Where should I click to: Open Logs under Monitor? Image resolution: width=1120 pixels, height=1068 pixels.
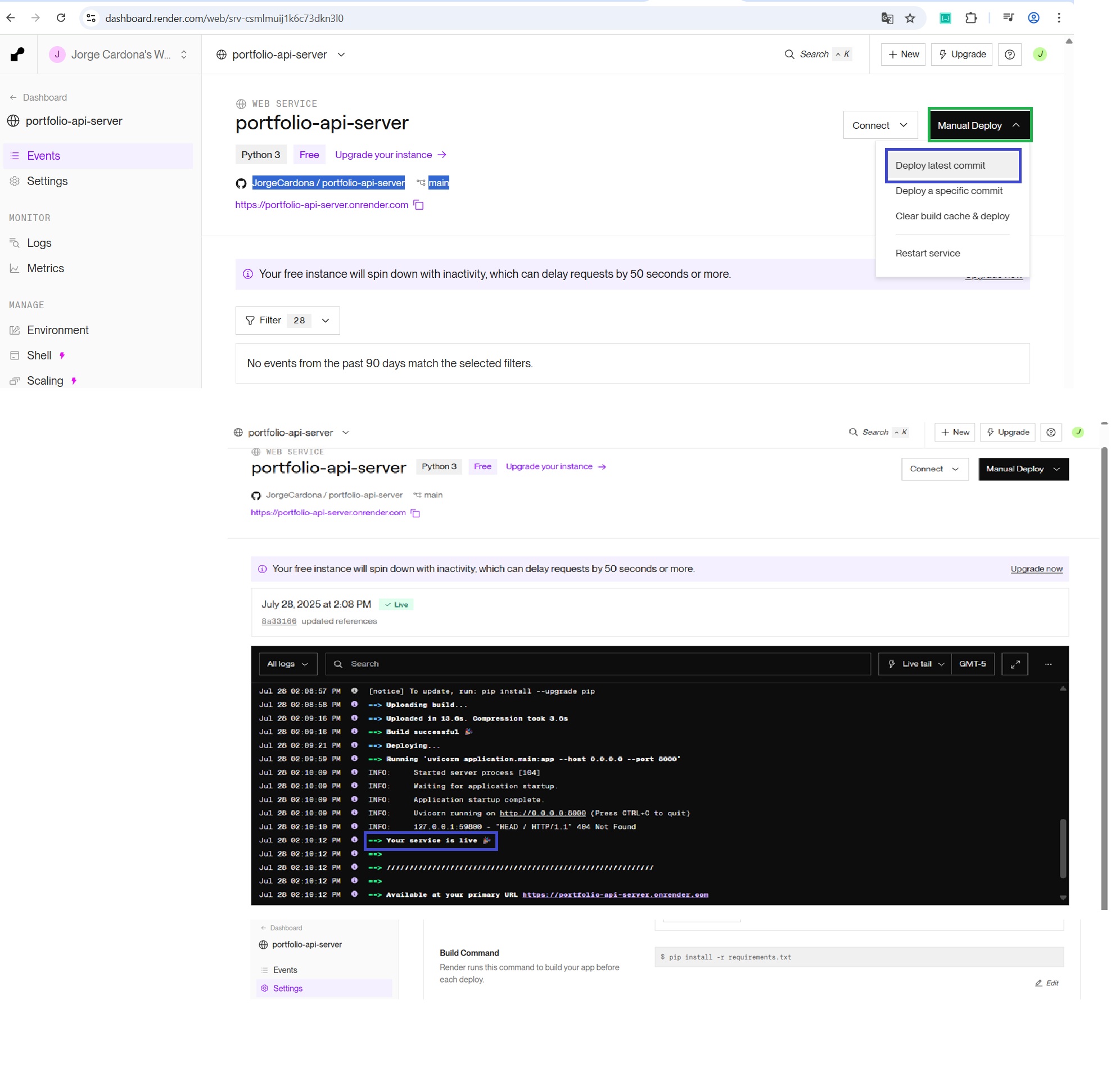coord(98,243)
